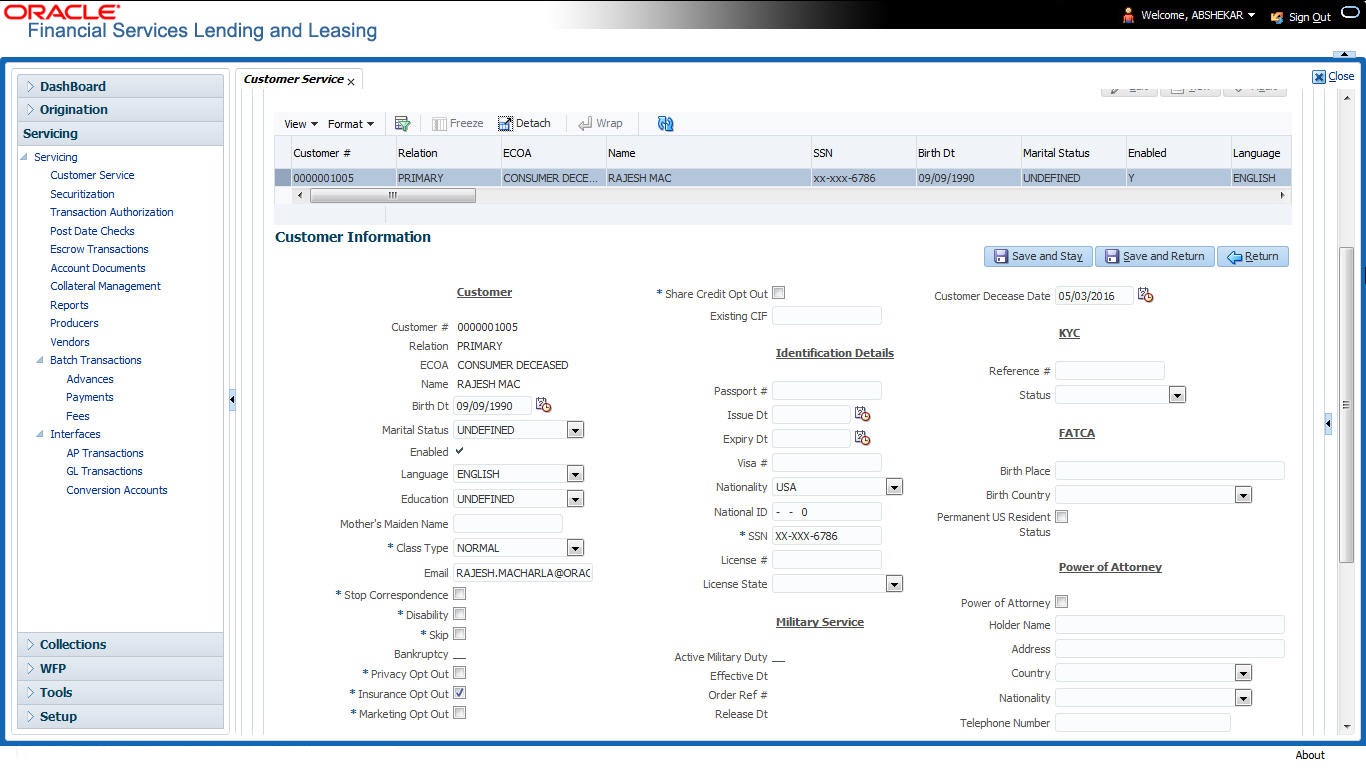
Task: Expand the WFP accordion section
Action: click(x=120, y=669)
